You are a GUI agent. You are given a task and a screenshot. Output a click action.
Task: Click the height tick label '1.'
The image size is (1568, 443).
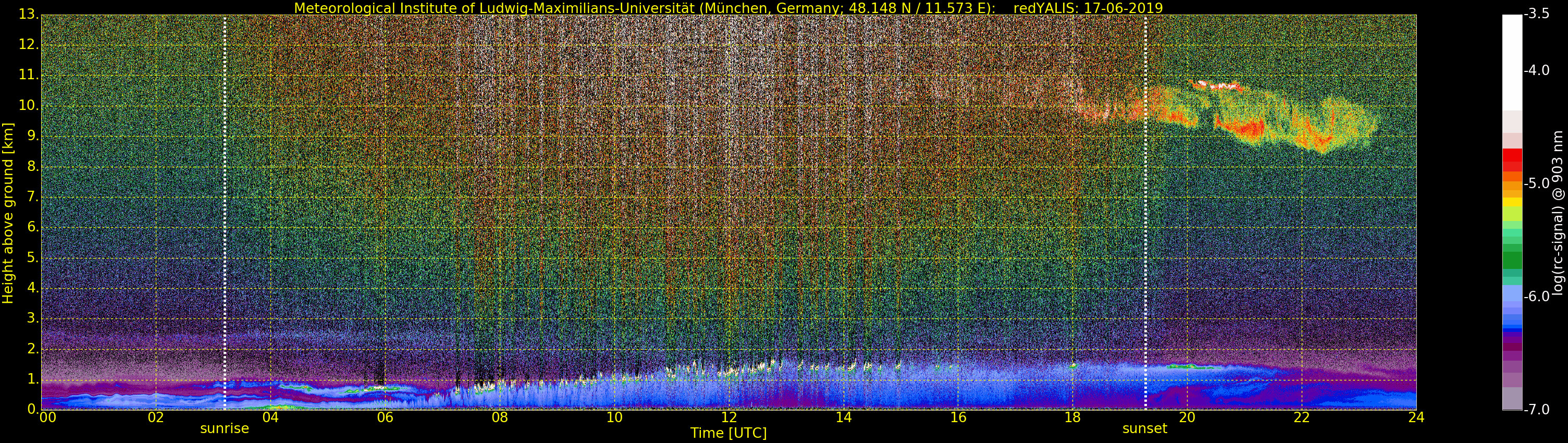(x=33, y=379)
